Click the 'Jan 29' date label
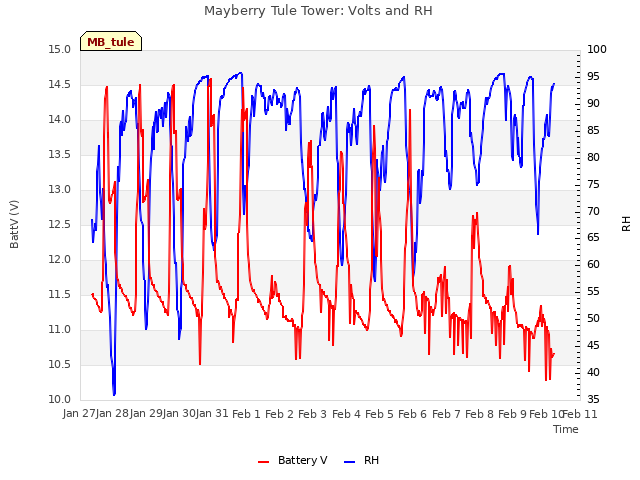 pyautogui.click(x=146, y=414)
